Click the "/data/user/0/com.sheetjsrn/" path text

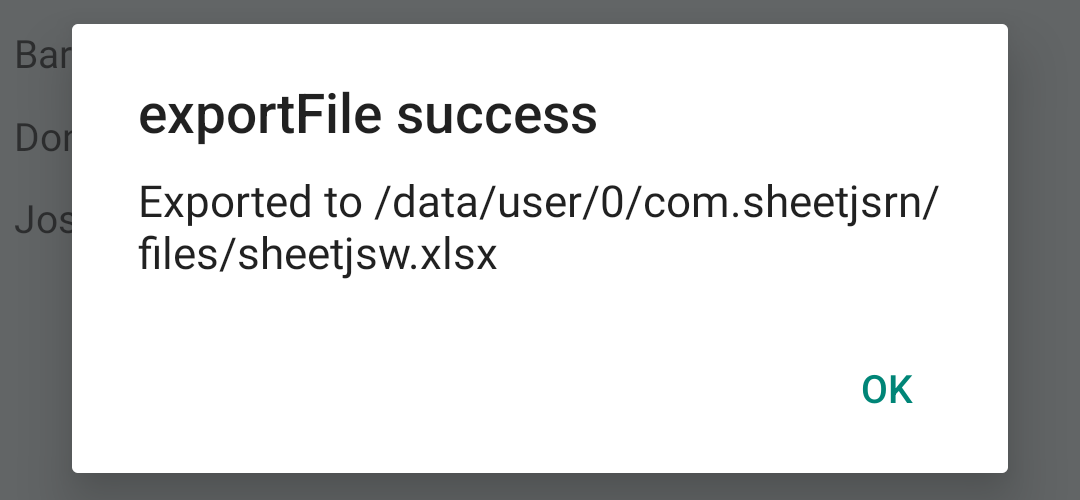(x=653, y=203)
